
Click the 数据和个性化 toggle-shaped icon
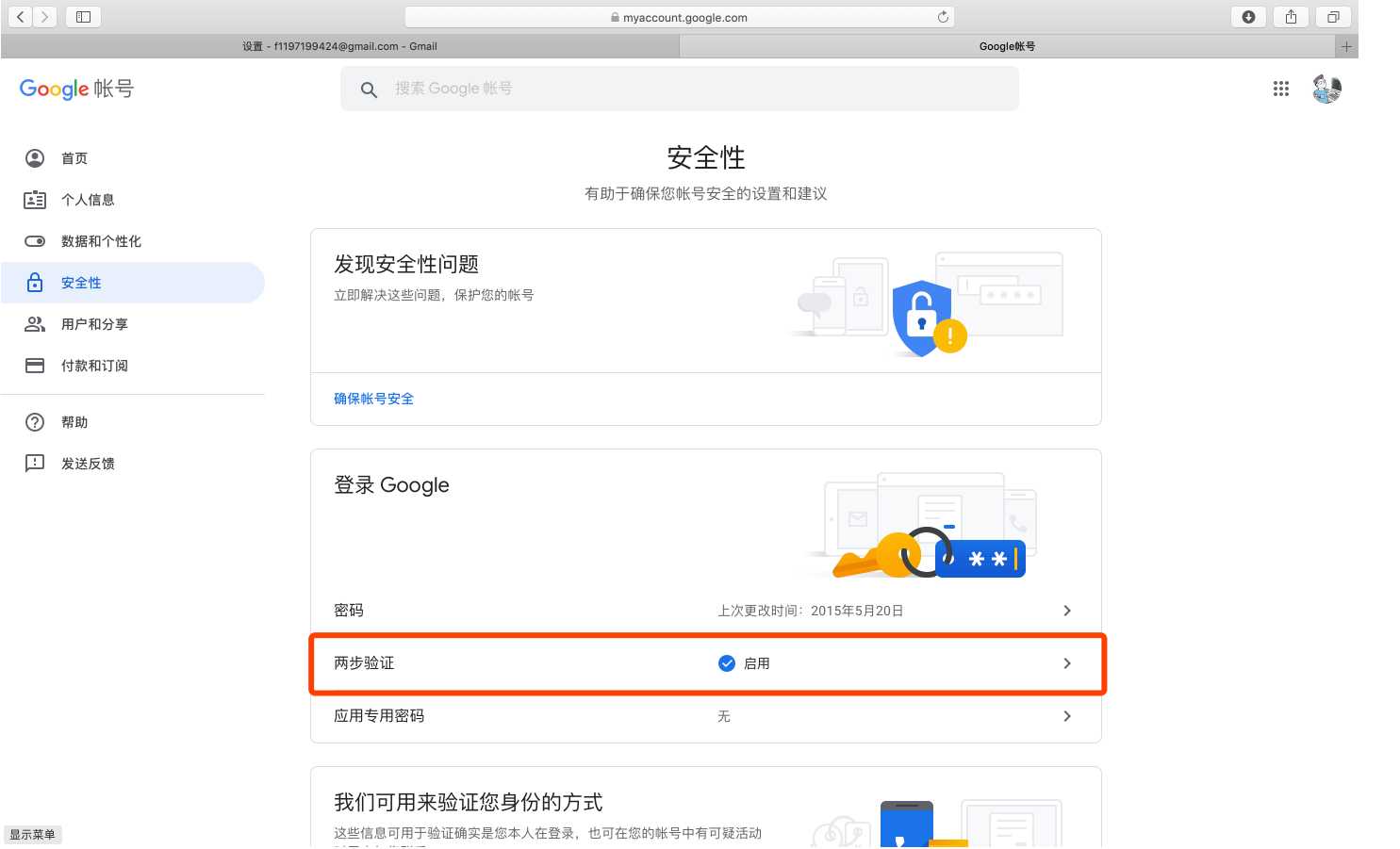point(35,241)
